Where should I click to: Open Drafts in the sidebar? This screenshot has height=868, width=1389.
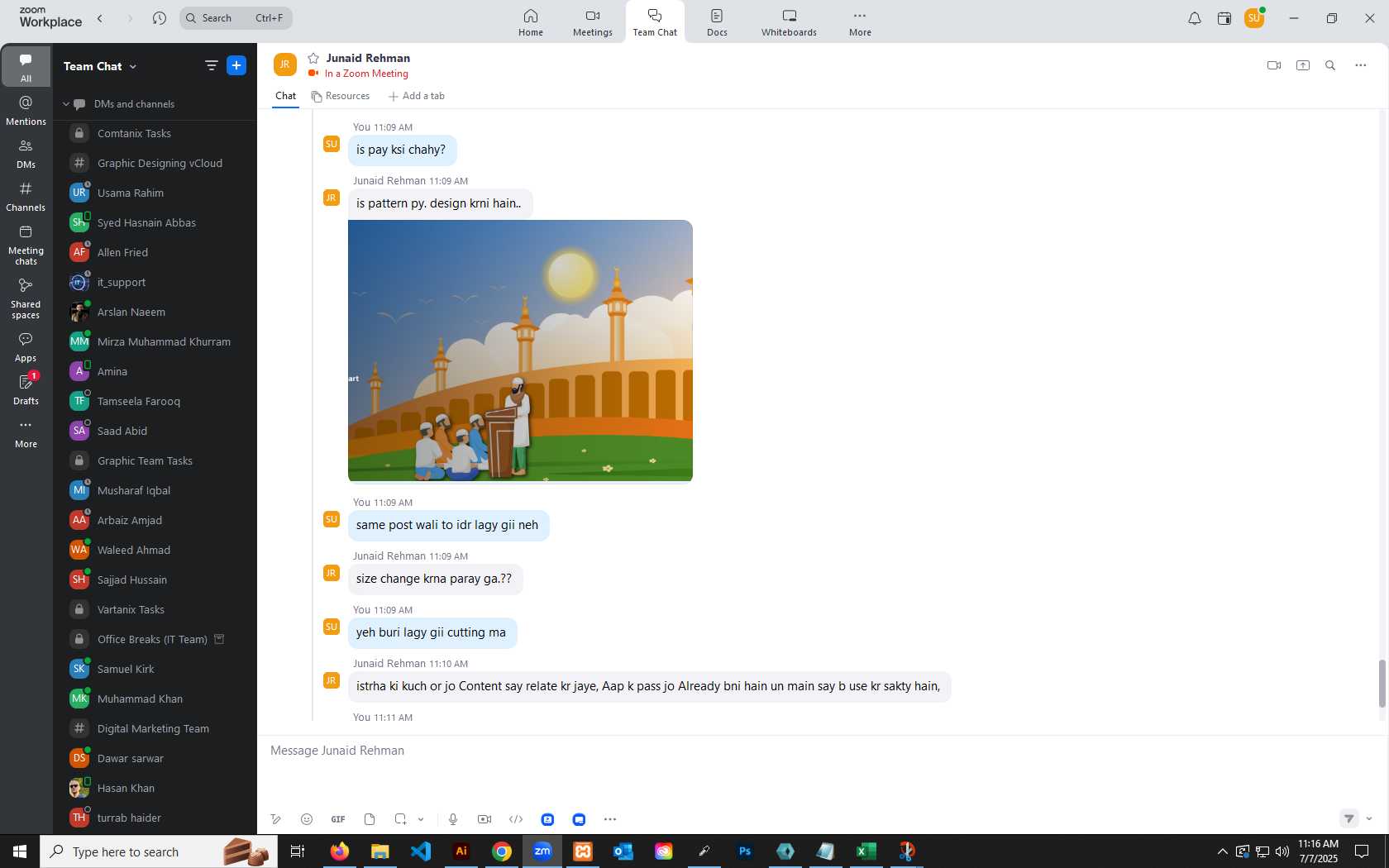click(x=26, y=390)
